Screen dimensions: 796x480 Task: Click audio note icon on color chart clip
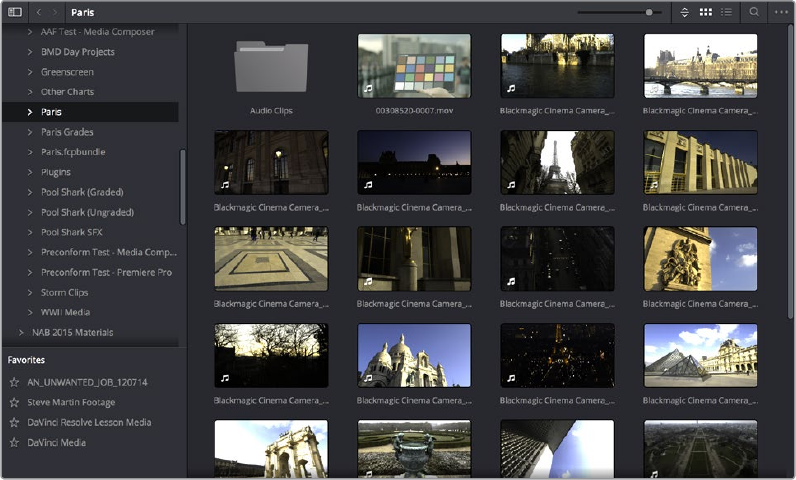(x=368, y=88)
